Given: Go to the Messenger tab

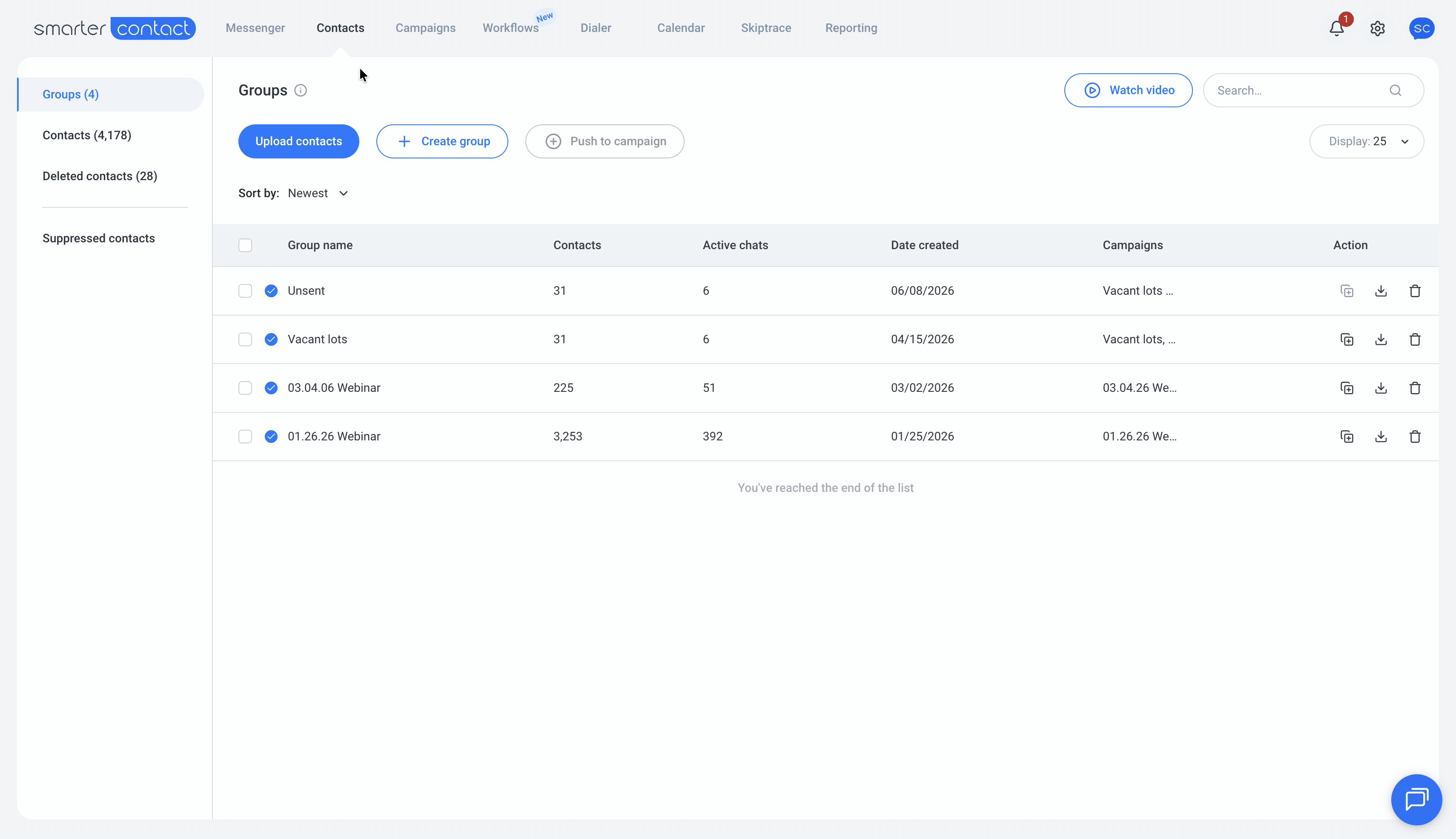Looking at the screenshot, I should (255, 28).
